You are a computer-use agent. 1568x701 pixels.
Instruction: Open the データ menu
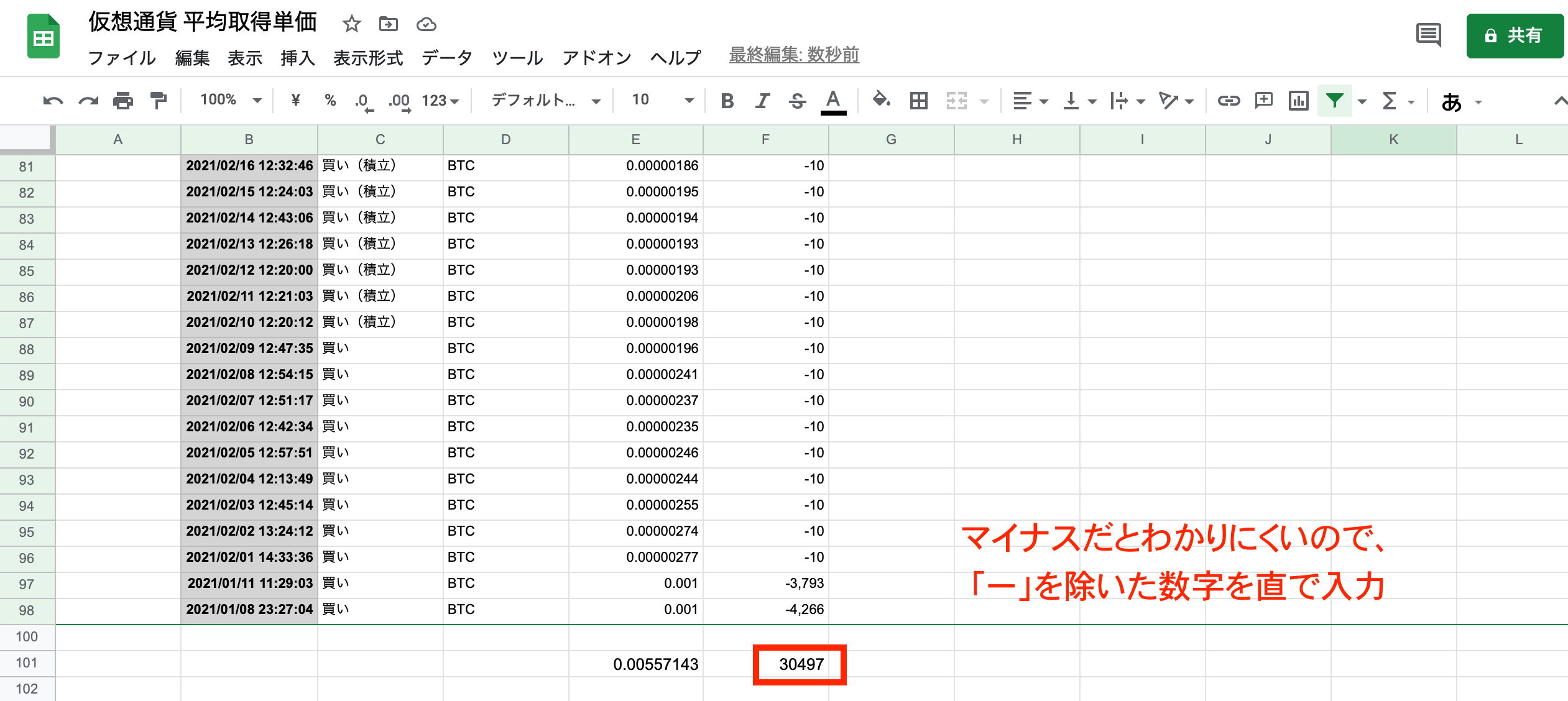pyautogui.click(x=446, y=57)
